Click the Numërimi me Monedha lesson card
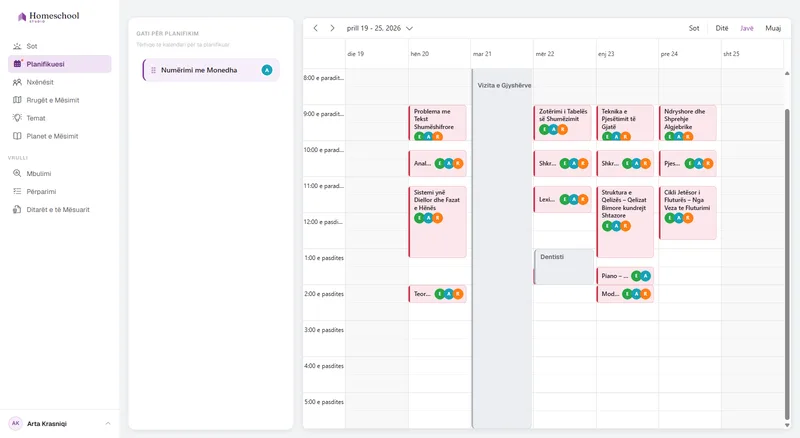Screen dimensions: 800x438 (211, 70)
